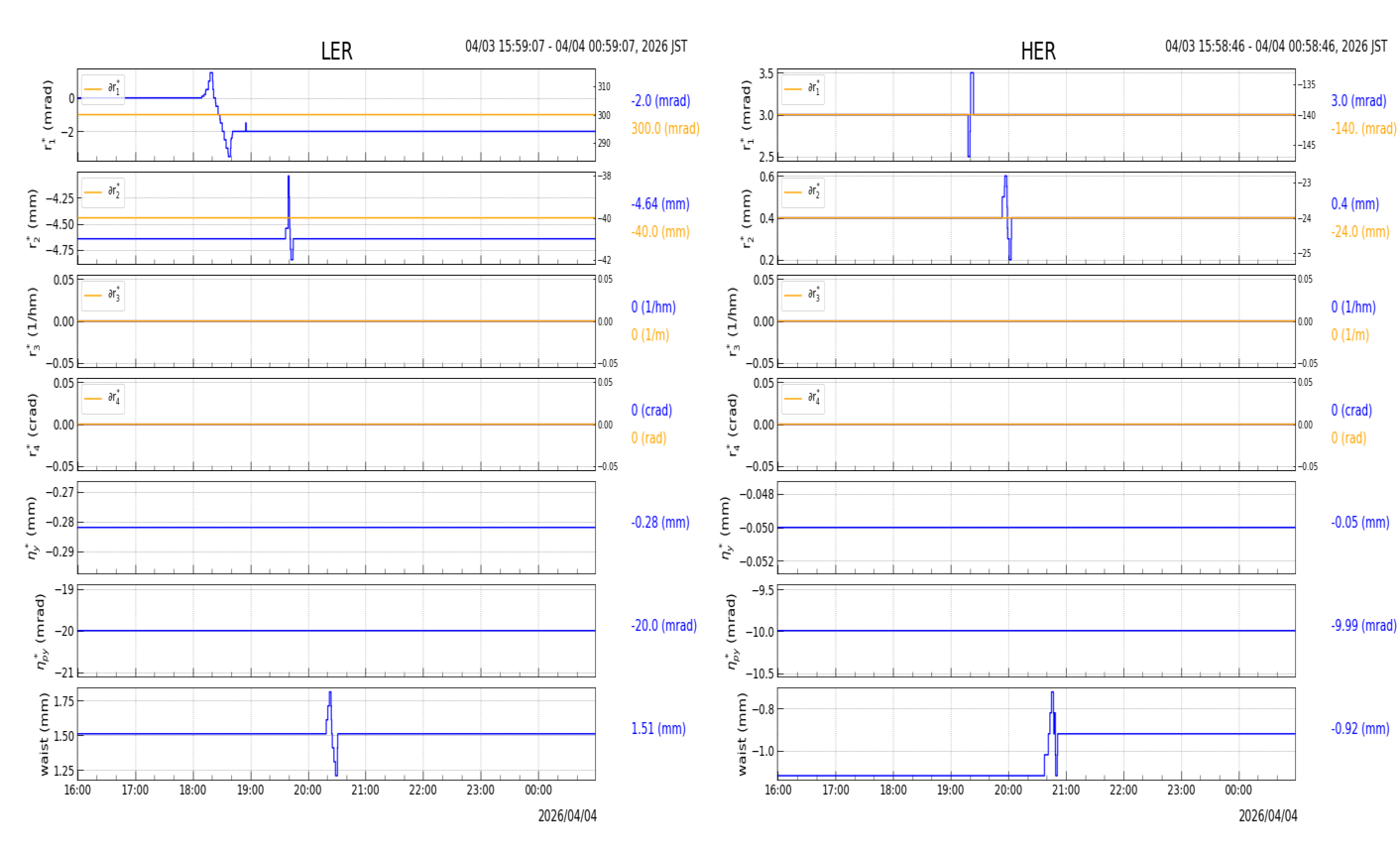Click the ∂r1* legend in the HER plot
The width and height of the screenshot is (1400, 857).
coord(803,89)
